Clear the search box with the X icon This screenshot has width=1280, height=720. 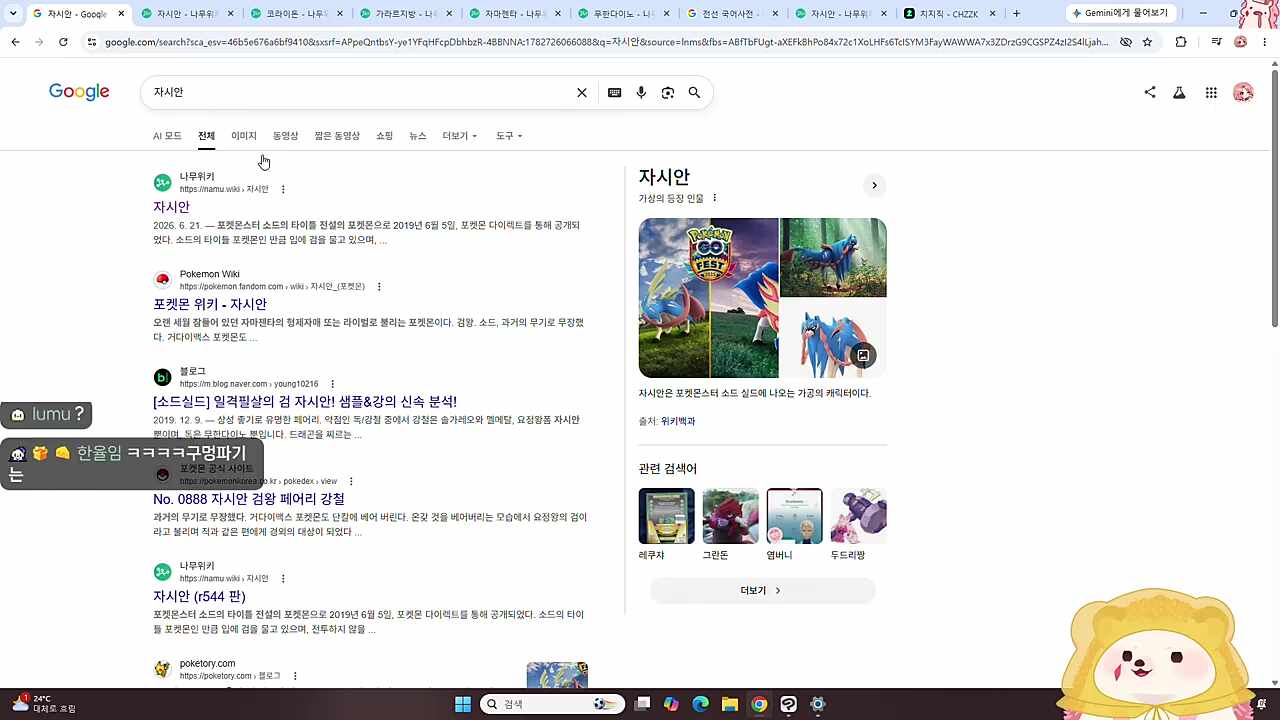pyautogui.click(x=582, y=92)
